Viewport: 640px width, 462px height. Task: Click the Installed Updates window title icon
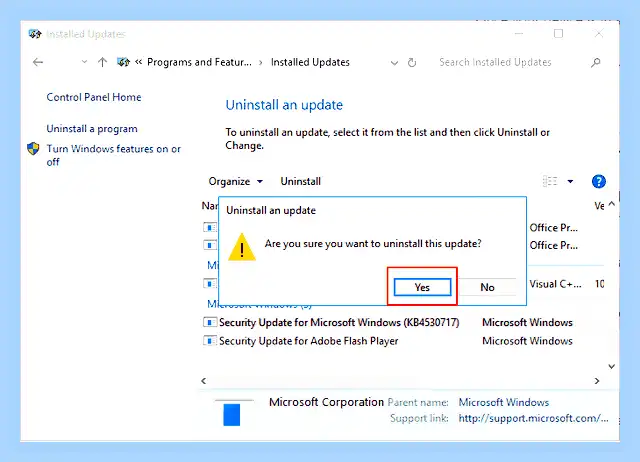coord(35,33)
